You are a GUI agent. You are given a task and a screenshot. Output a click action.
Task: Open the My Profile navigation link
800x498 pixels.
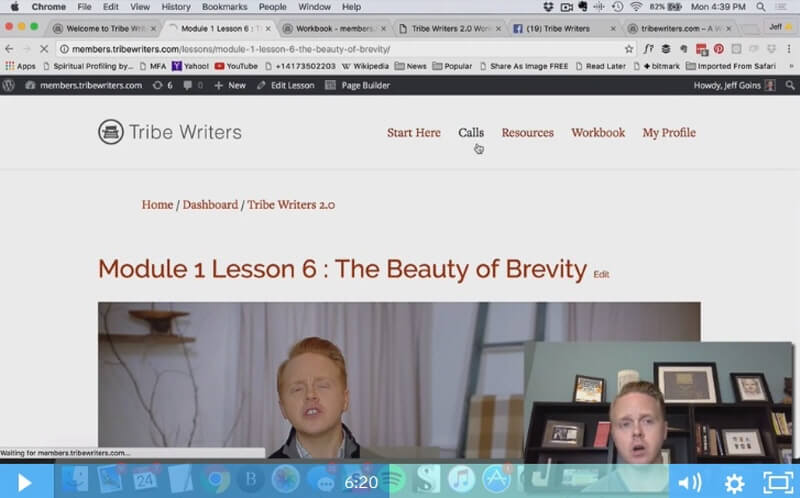(x=669, y=133)
